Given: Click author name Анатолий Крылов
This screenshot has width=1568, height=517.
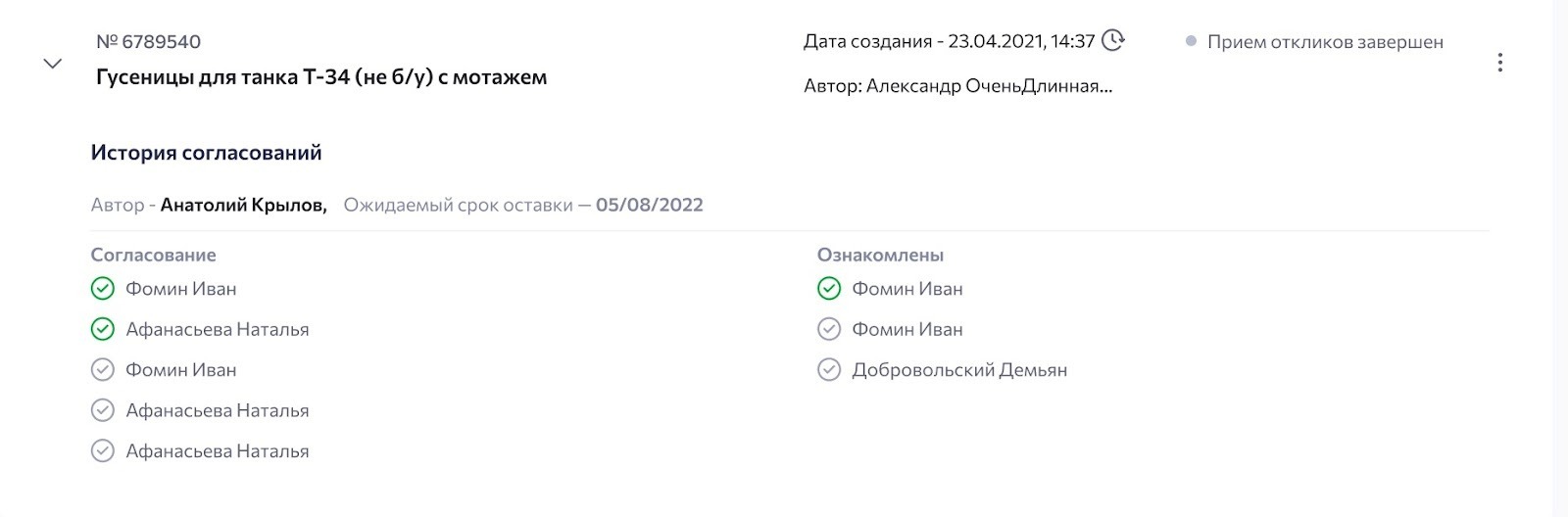Looking at the screenshot, I should 243,205.
